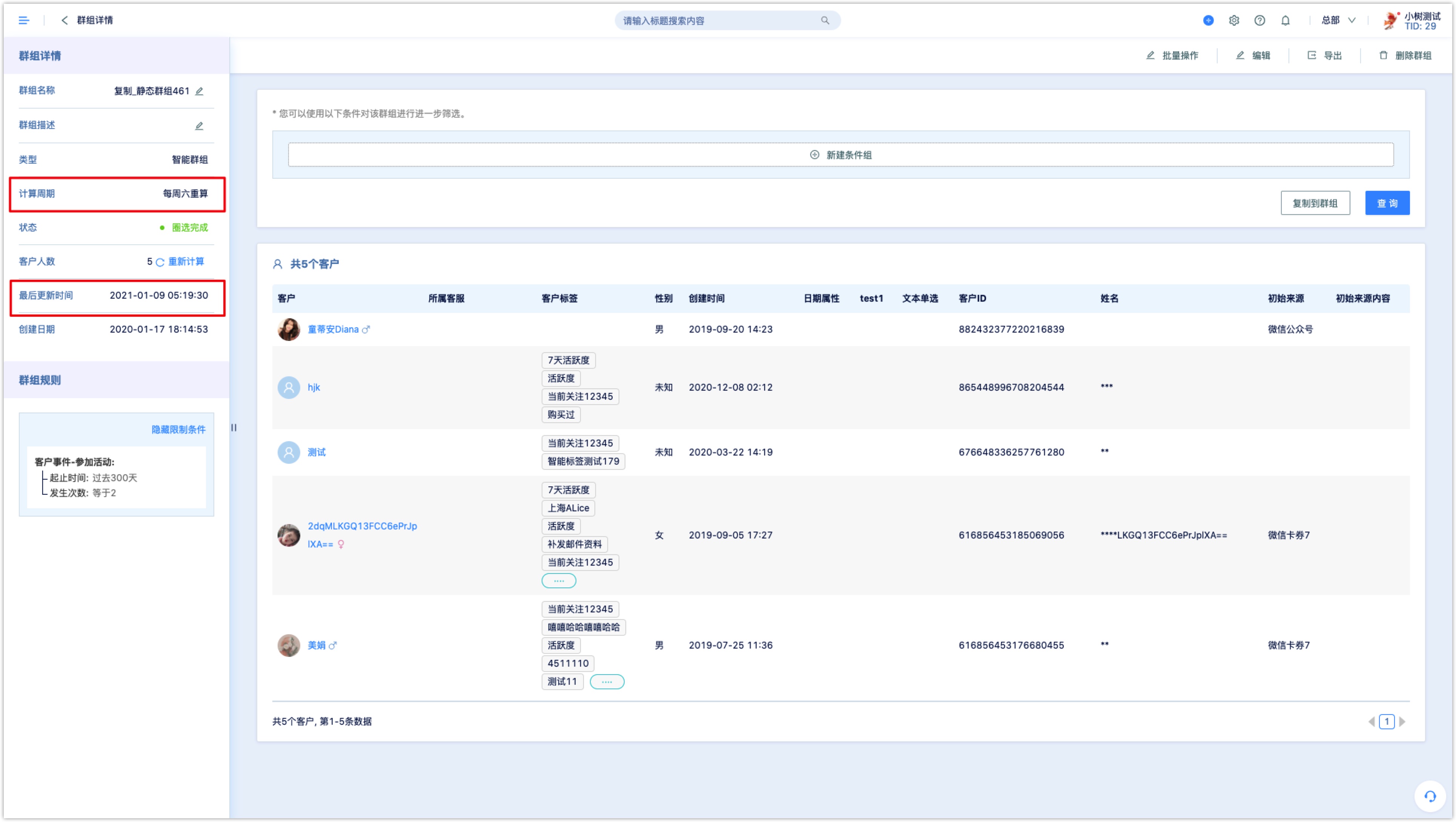
Task: Click 购买过 tag in hjk row
Action: pos(561,415)
